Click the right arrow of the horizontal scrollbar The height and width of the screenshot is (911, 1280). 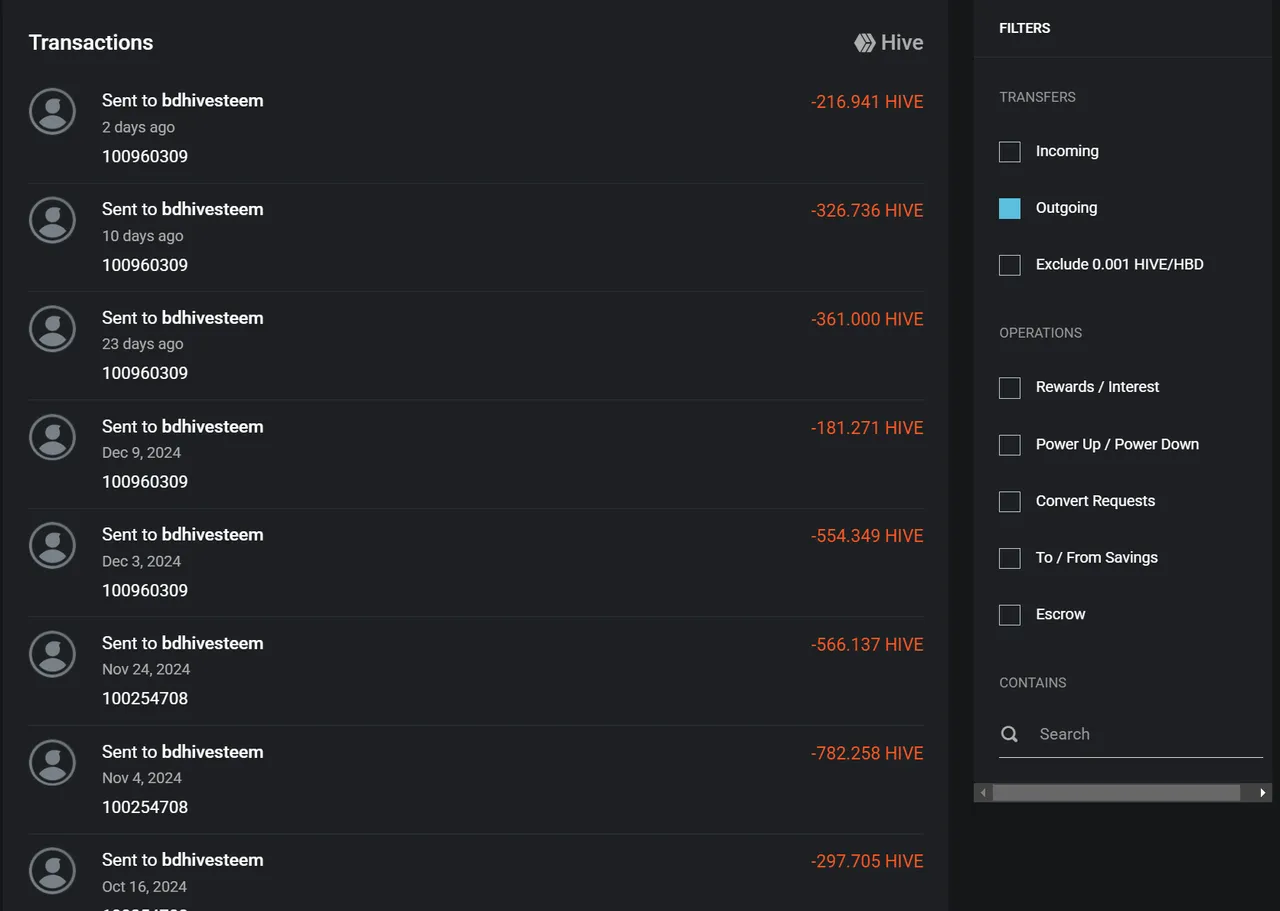1263,793
